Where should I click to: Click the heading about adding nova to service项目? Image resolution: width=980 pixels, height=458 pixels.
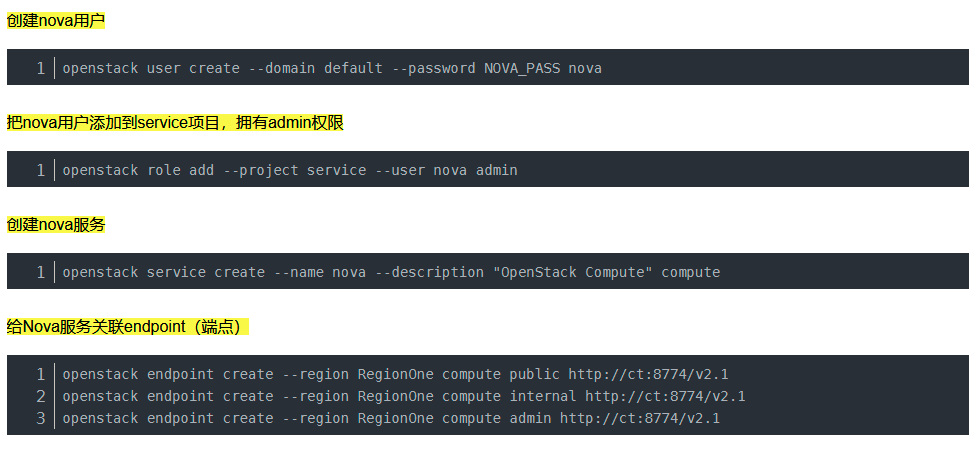[175, 122]
